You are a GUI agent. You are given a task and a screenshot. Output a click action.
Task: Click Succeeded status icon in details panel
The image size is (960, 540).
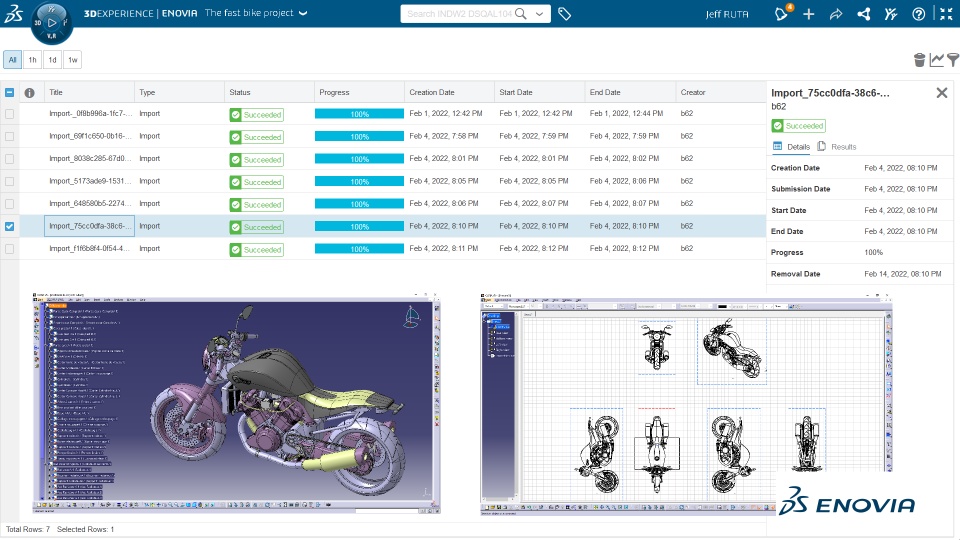point(778,126)
